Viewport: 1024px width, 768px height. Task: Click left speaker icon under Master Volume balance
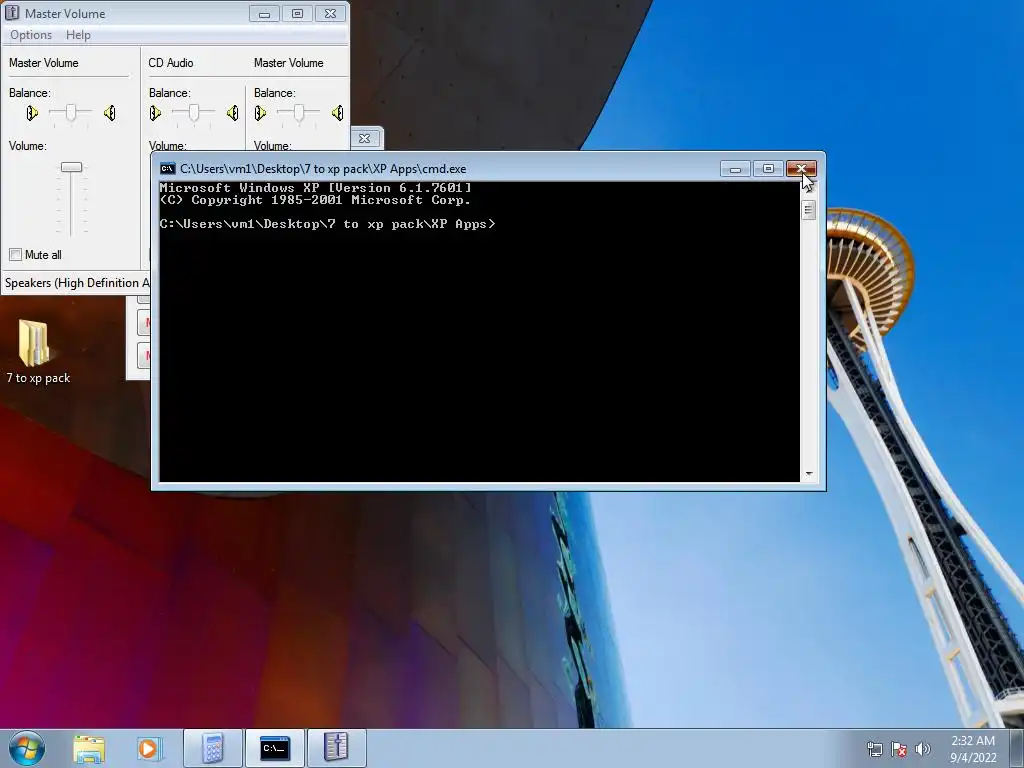pyautogui.click(x=31, y=113)
